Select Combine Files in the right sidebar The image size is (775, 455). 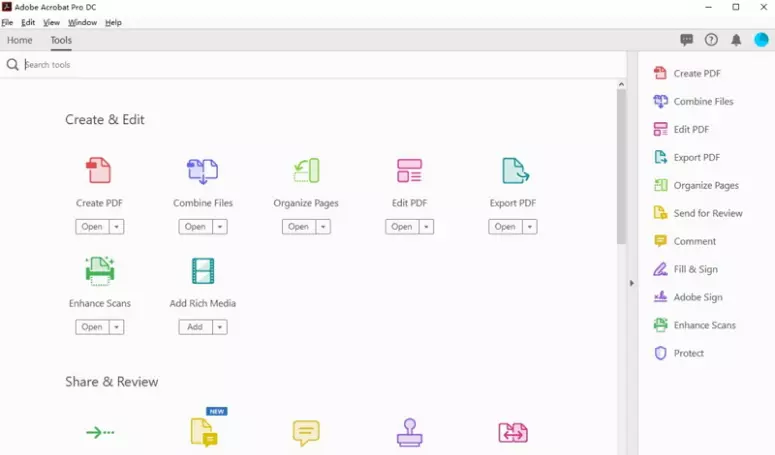(x=693, y=101)
